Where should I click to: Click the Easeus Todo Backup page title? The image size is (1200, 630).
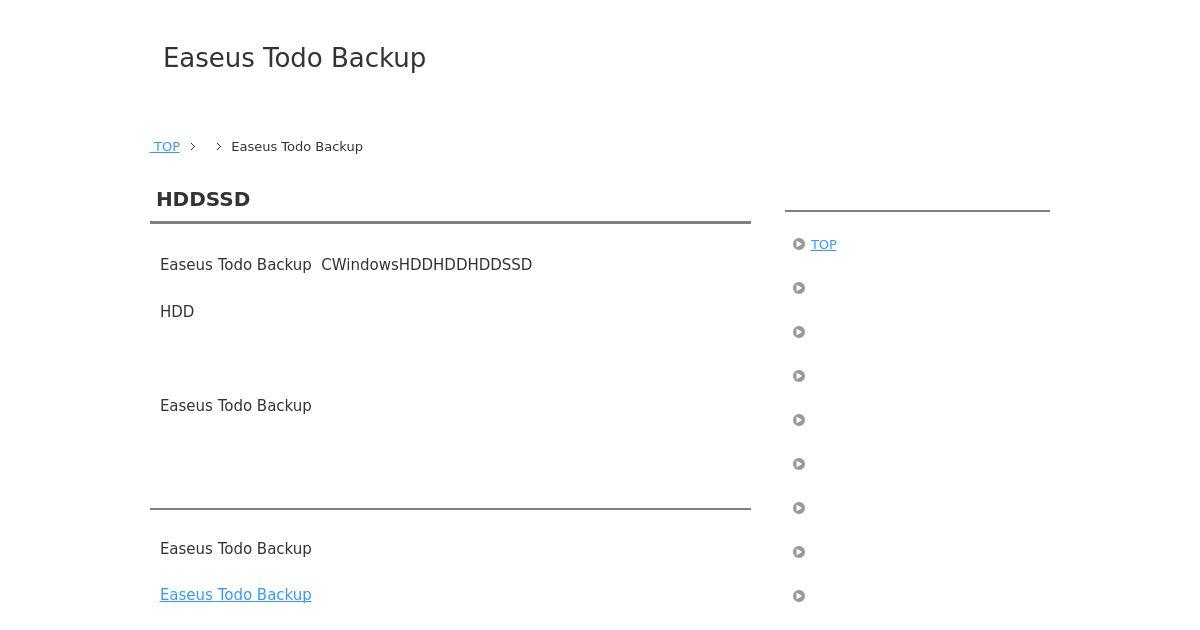point(294,58)
